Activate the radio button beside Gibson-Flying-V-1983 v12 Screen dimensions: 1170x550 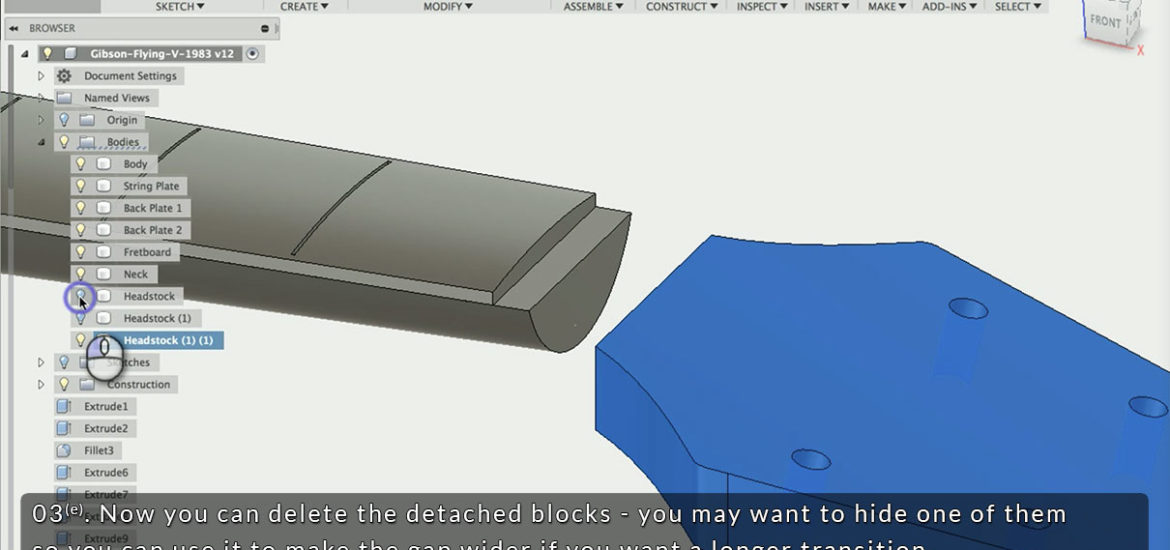click(252, 53)
